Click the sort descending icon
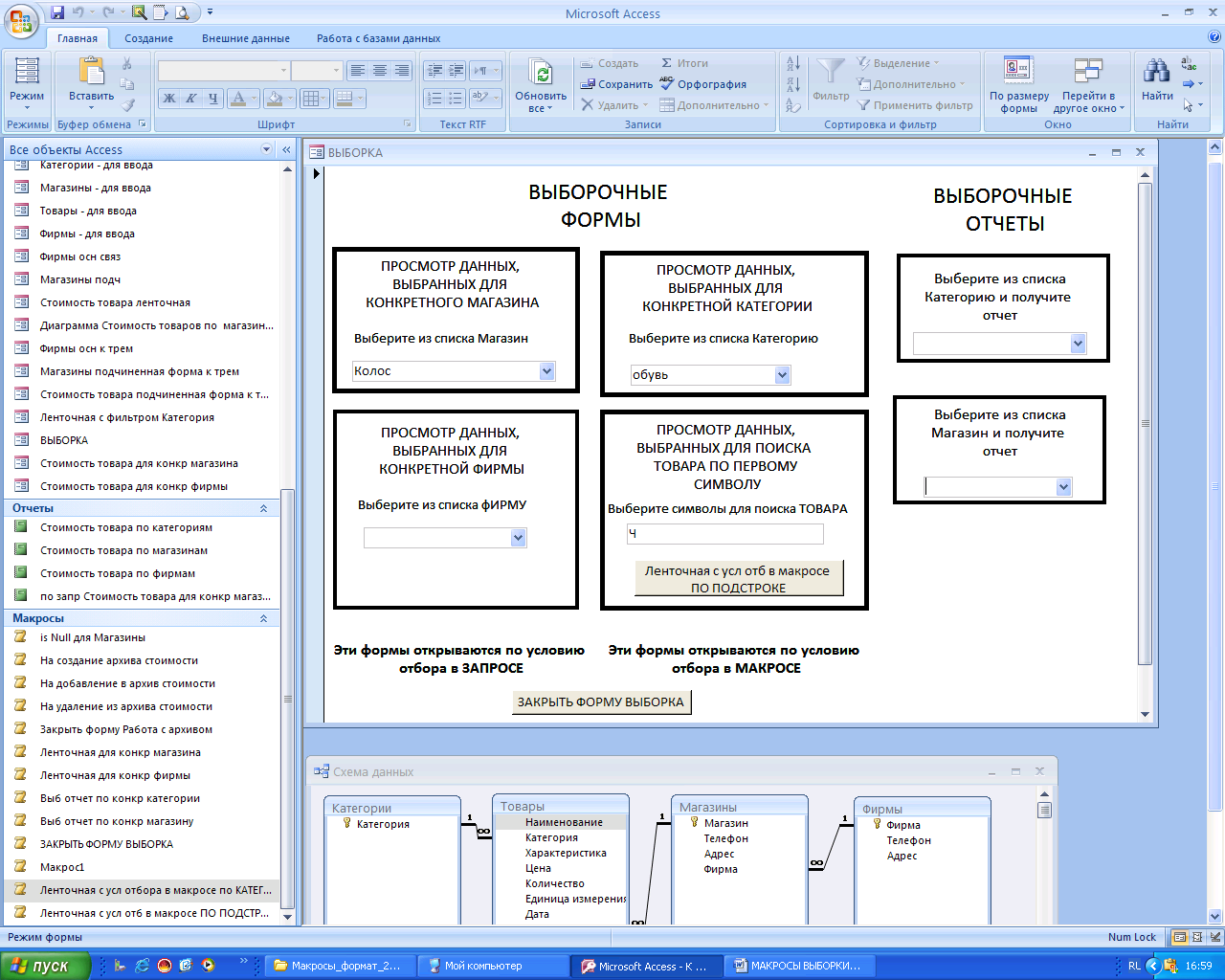The width and height of the screenshot is (1225, 980). tap(793, 84)
